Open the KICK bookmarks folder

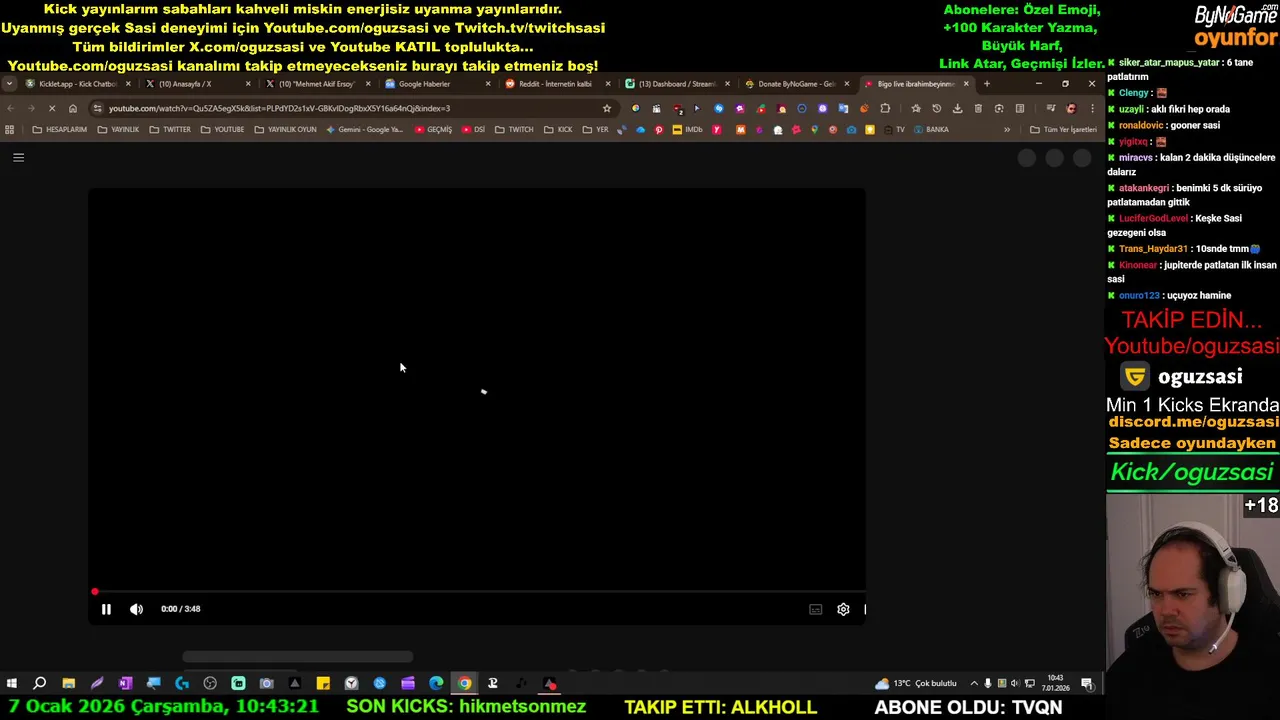[x=558, y=130]
